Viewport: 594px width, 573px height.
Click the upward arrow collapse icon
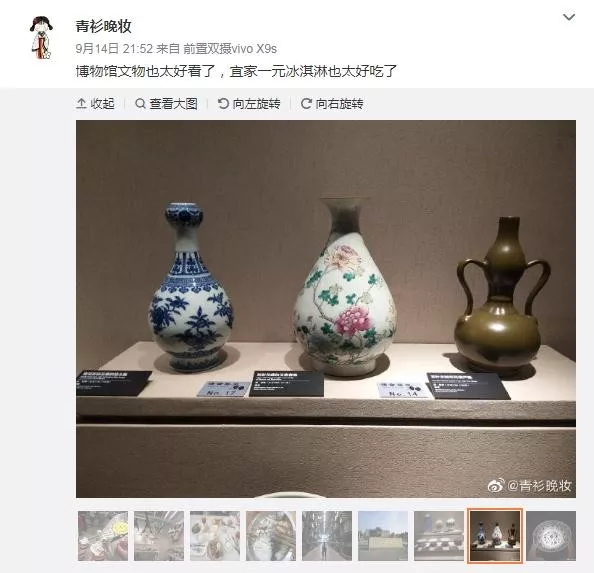click(81, 103)
